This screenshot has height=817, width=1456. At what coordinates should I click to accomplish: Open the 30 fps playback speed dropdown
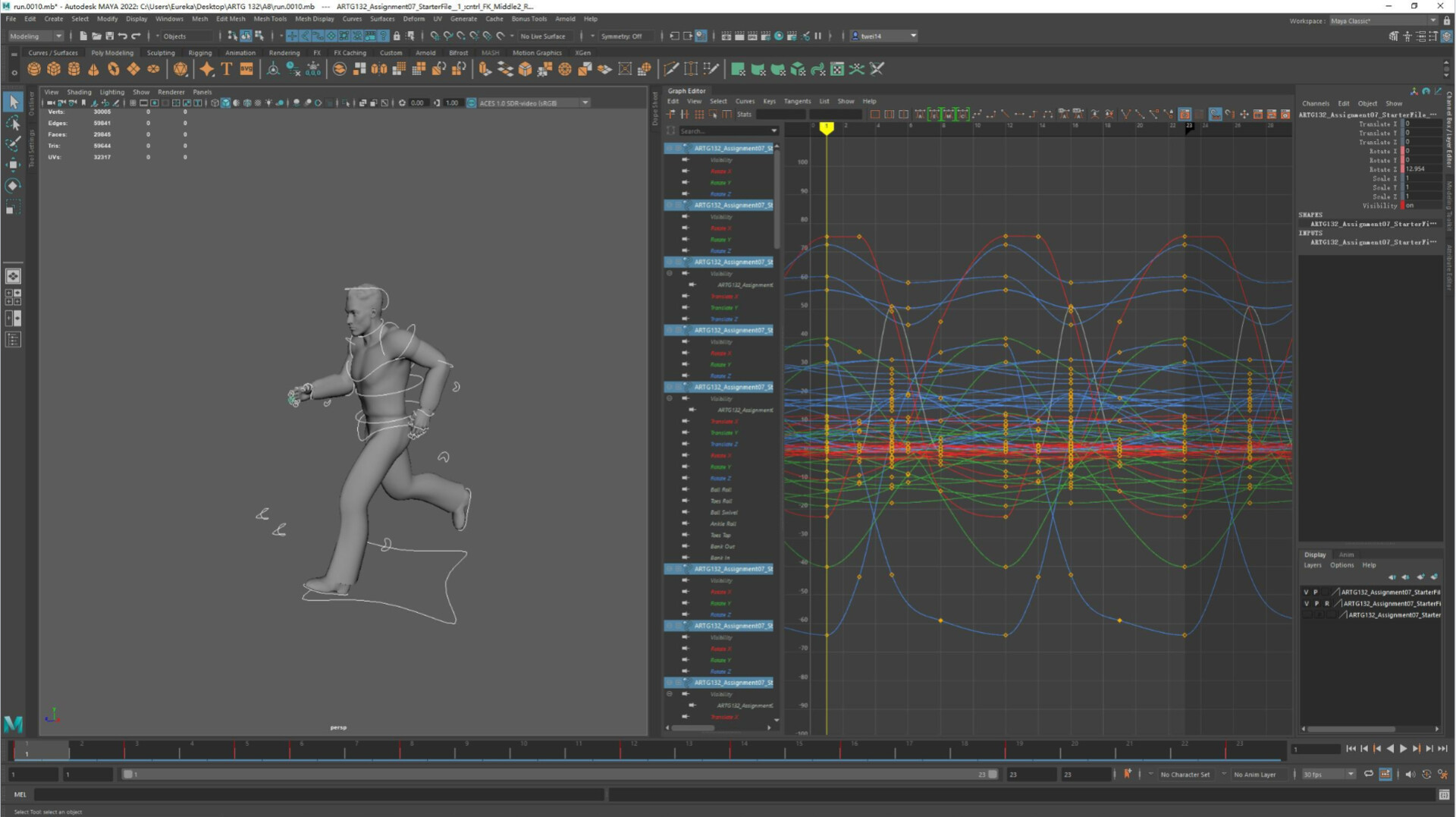(1352, 774)
